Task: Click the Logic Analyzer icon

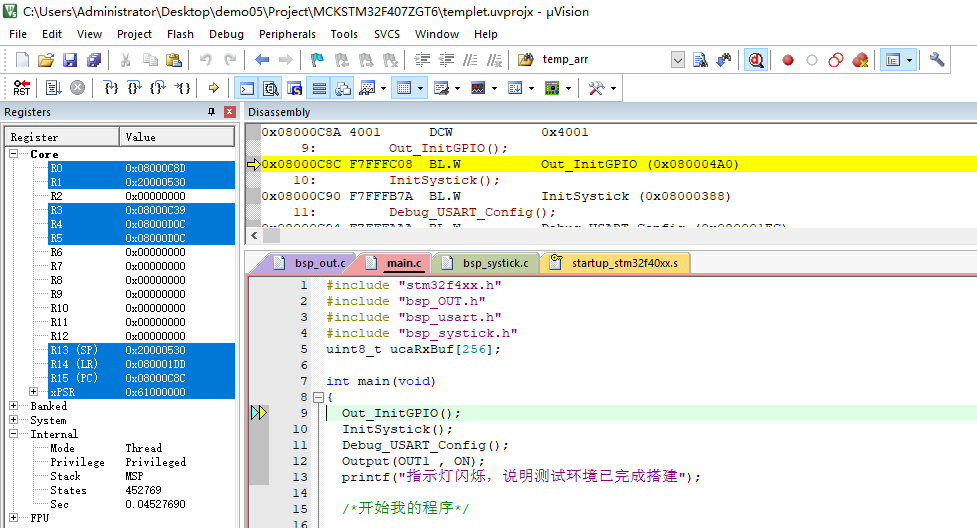Action: (478, 89)
